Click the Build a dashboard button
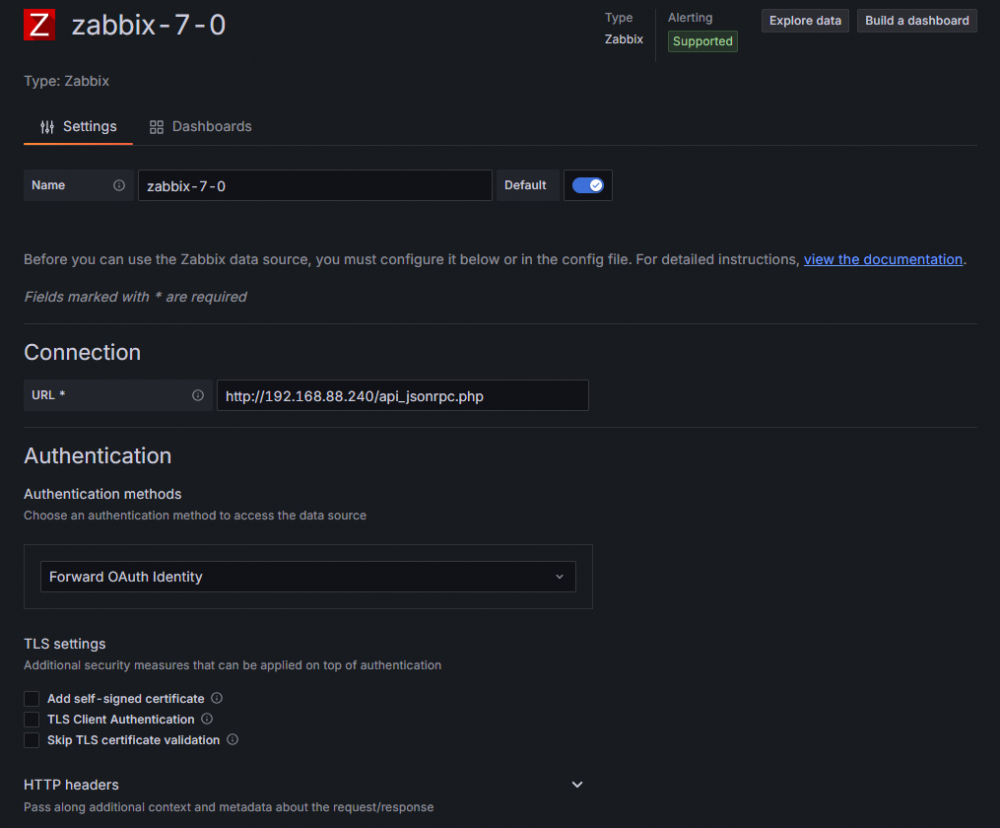The height and width of the screenshot is (828, 1000). pyautogui.click(x=917, y=20)
